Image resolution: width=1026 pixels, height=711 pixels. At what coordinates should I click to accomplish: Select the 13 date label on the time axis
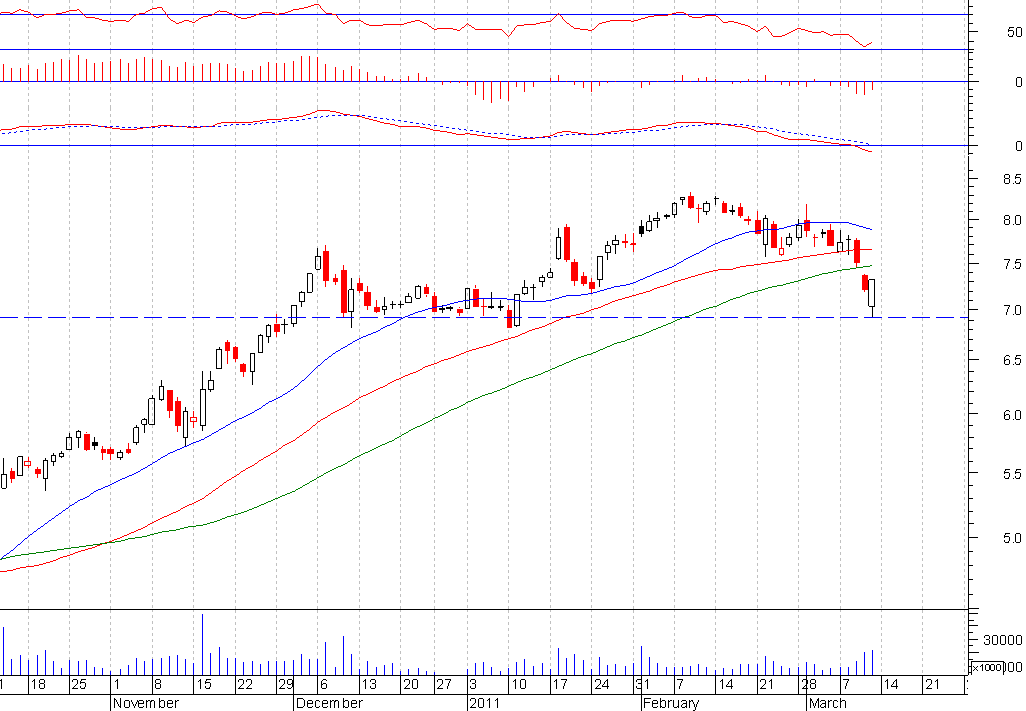coord(369,685)
